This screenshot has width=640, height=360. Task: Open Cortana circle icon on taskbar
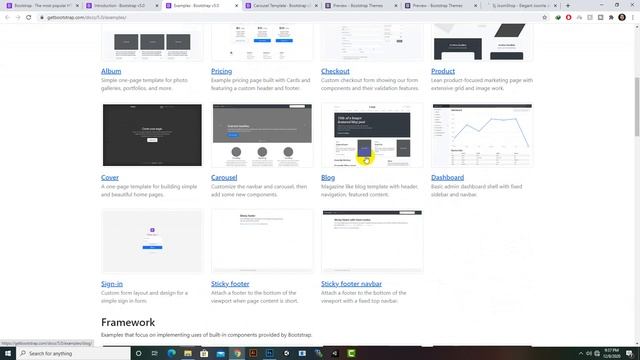[138, 353]
